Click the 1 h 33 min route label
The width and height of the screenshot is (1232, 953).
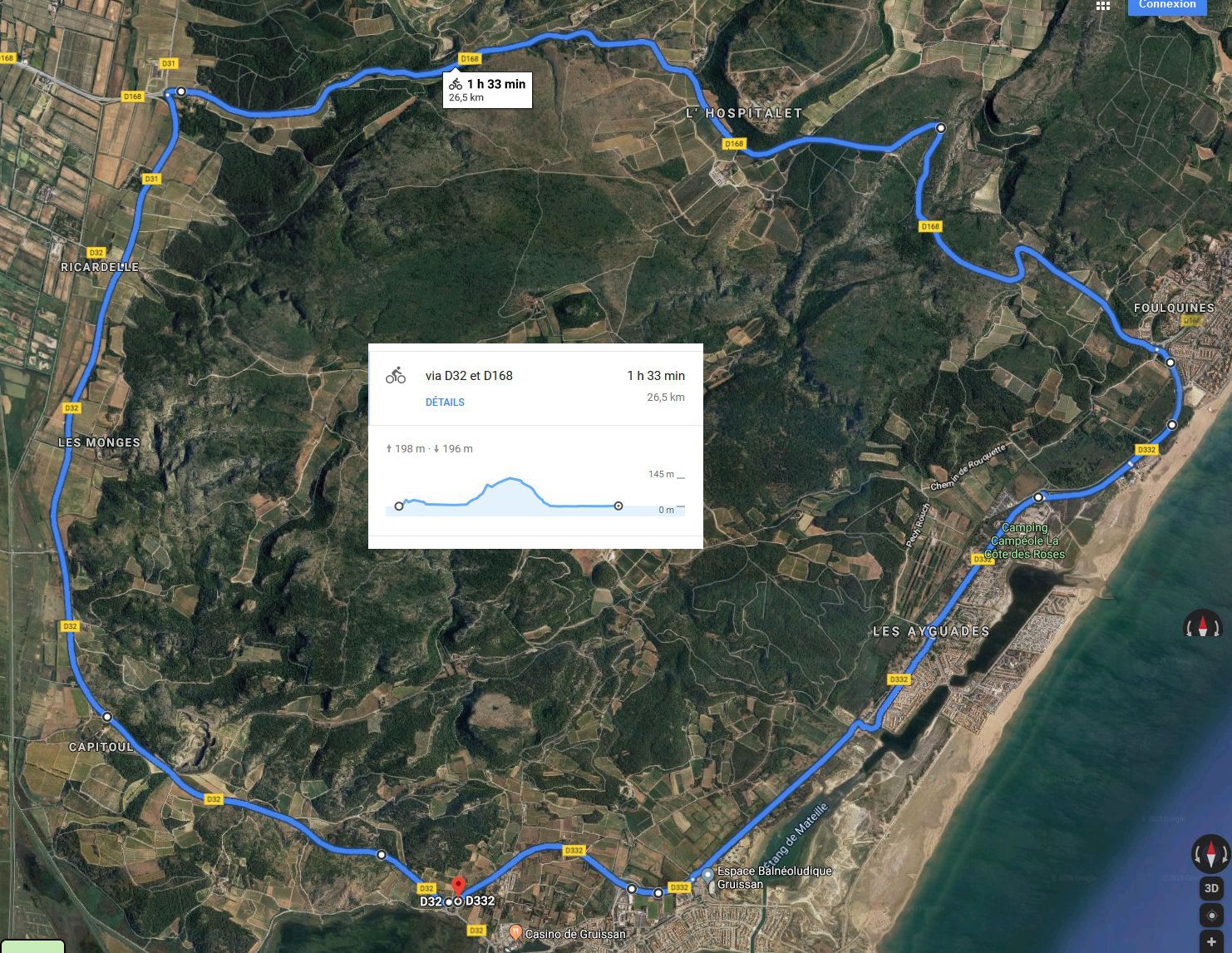[487, 90]
